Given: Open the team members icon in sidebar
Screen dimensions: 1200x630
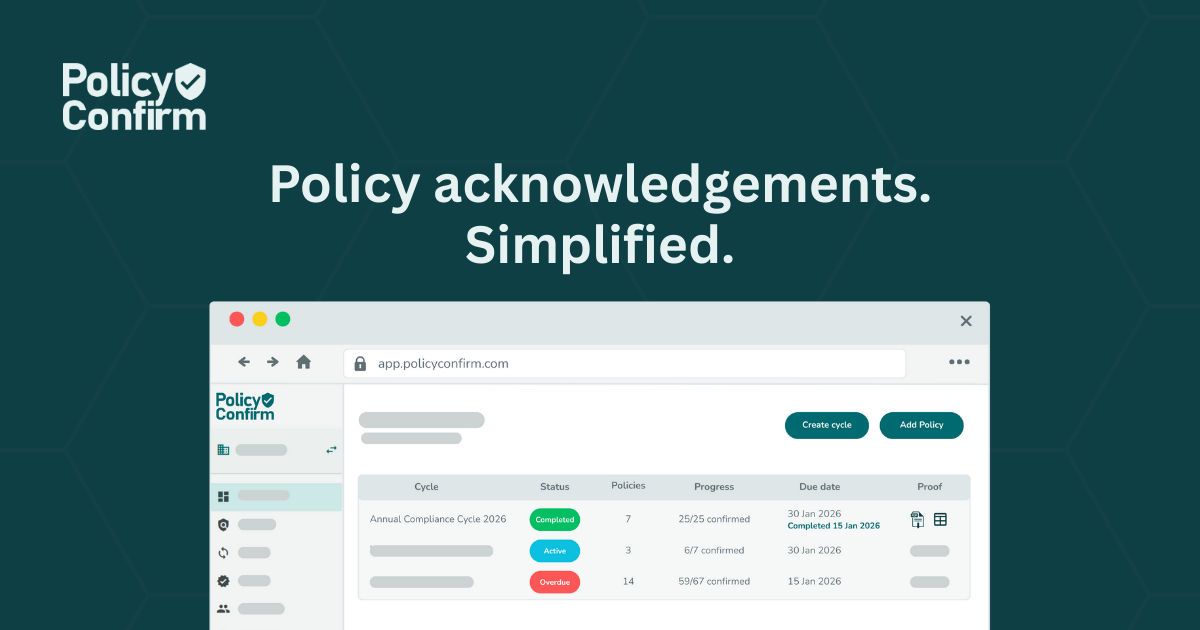Looking at the screenshot, I should [224, 608].
